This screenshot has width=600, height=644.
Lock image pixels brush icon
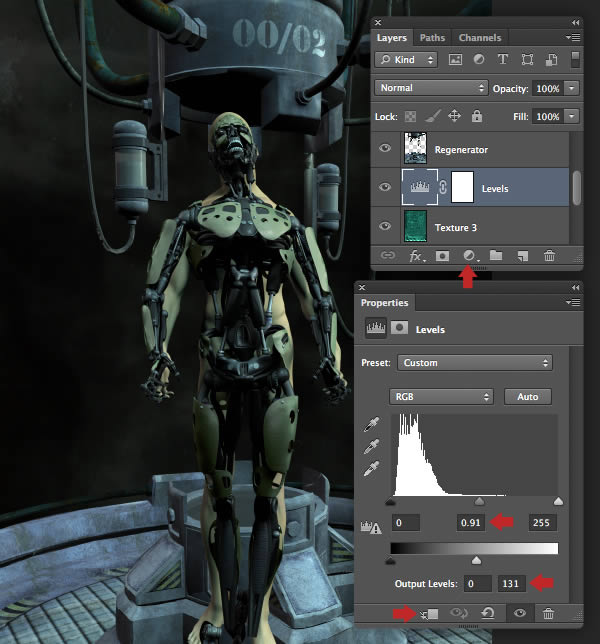[x=432, y=116]
